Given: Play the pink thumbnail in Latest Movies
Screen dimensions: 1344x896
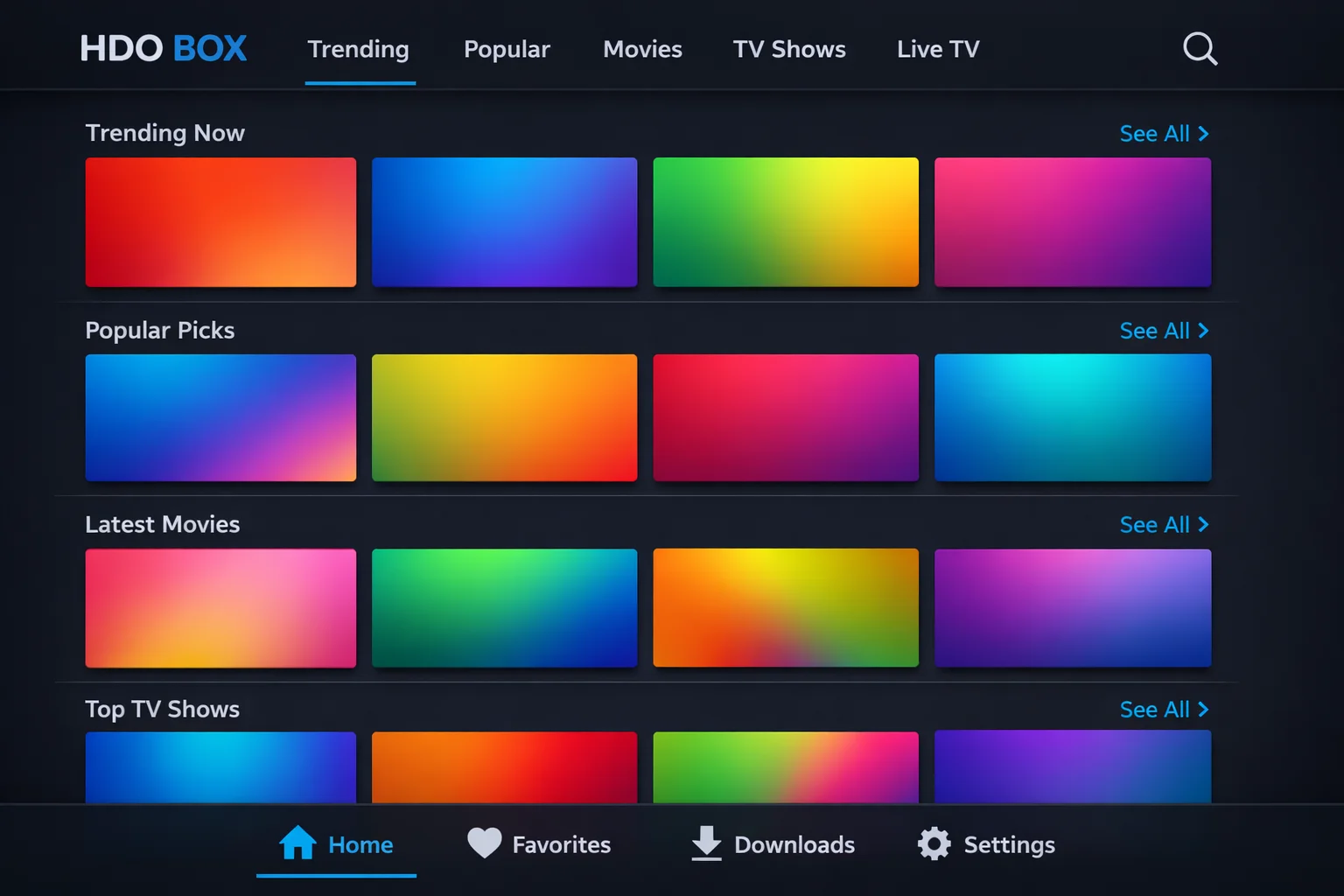Looking at the screenshot, I should pos(220,608).
